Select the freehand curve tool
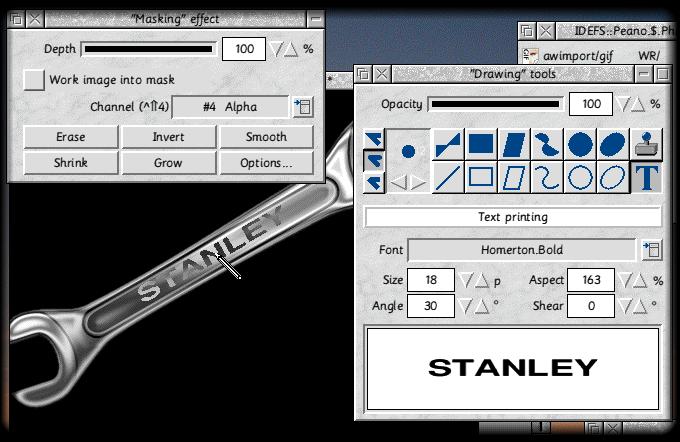680x442 pixels. point(547,177)
